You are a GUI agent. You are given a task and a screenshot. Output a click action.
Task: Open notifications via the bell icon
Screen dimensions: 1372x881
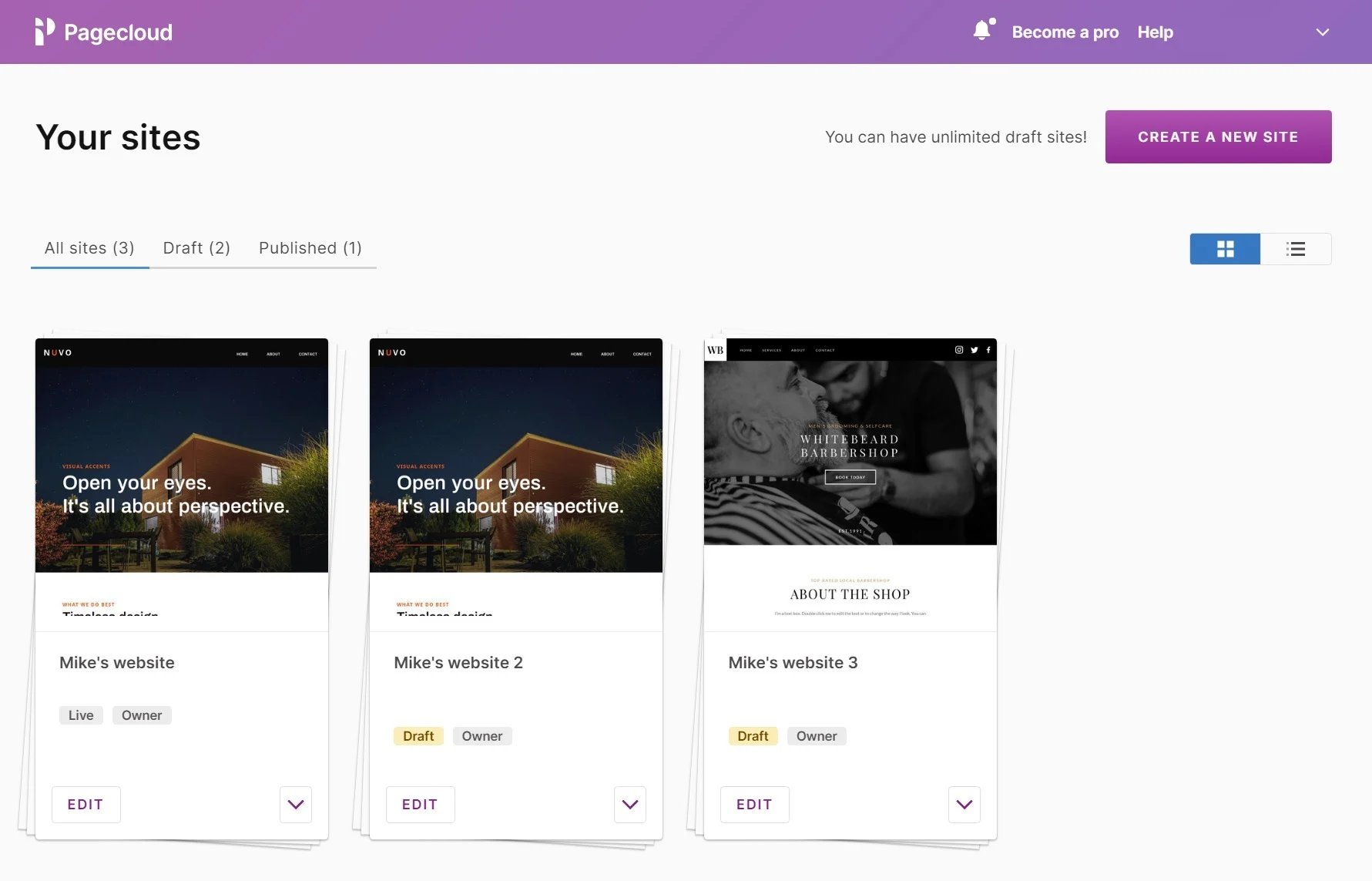click(x=981, y=30)
